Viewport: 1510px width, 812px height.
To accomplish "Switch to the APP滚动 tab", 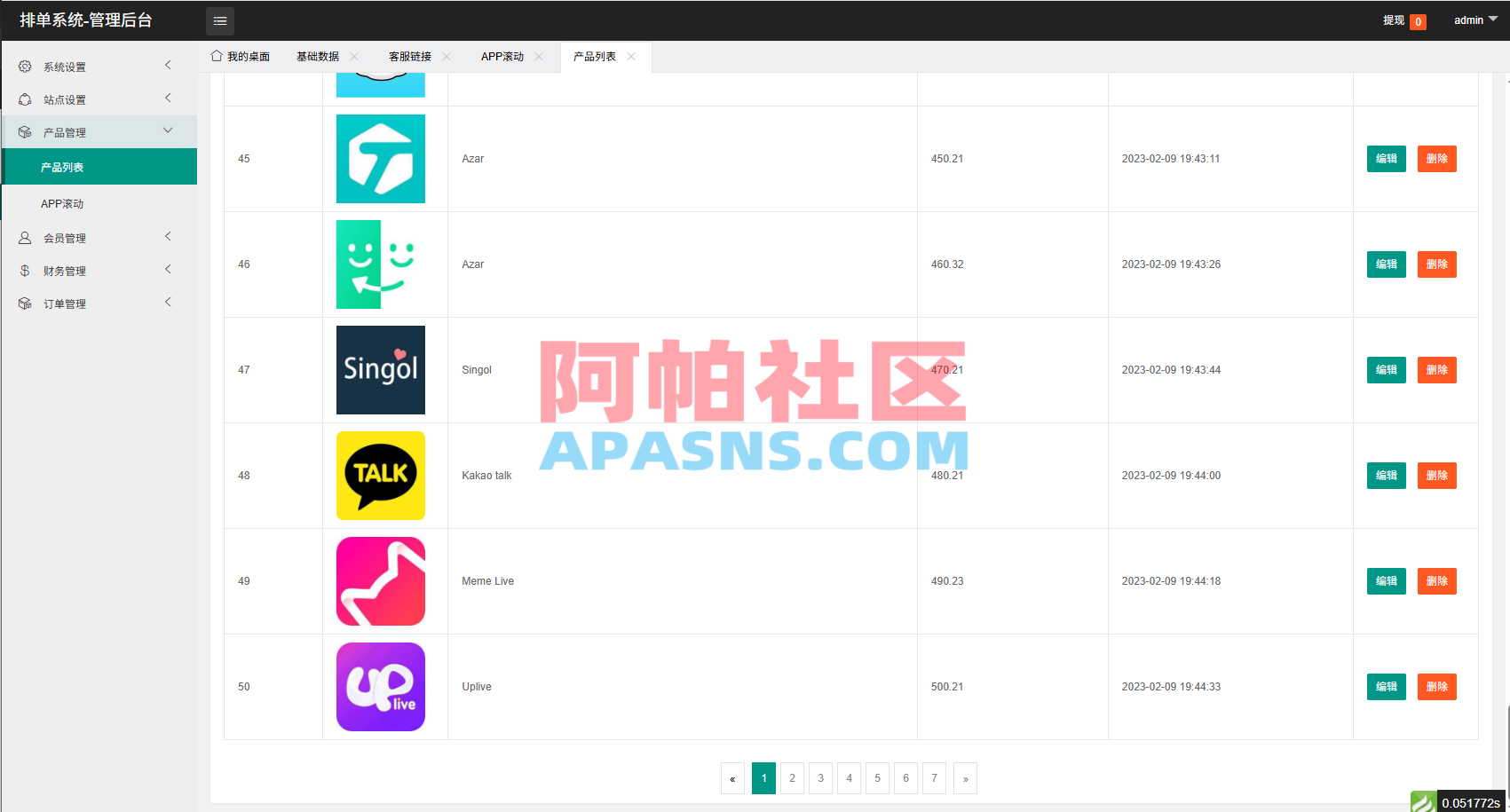I will pyautogui.click(x=502, y=57).
